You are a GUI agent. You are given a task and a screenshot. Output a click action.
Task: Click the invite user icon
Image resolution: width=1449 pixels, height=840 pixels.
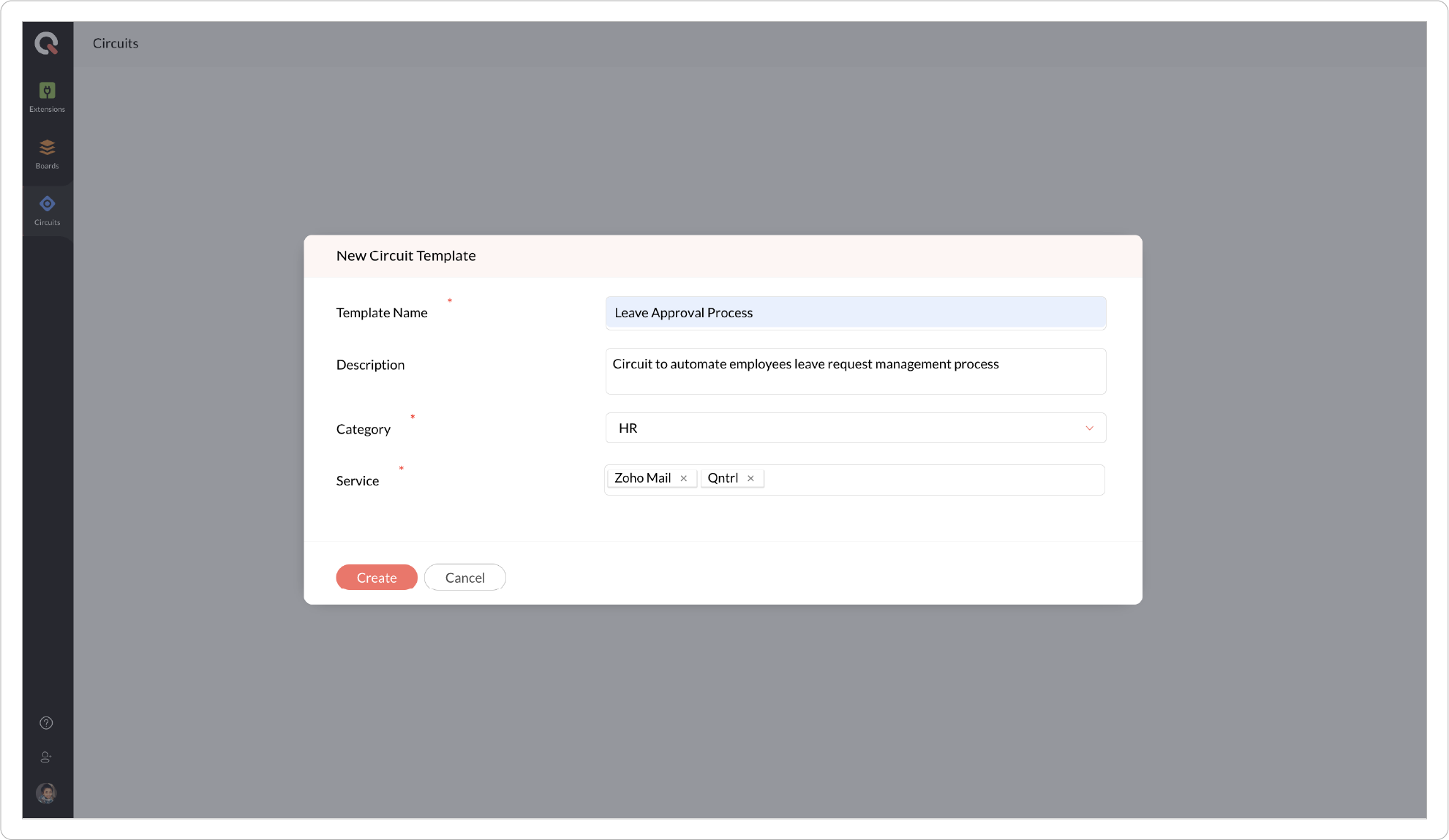[46, 757]
